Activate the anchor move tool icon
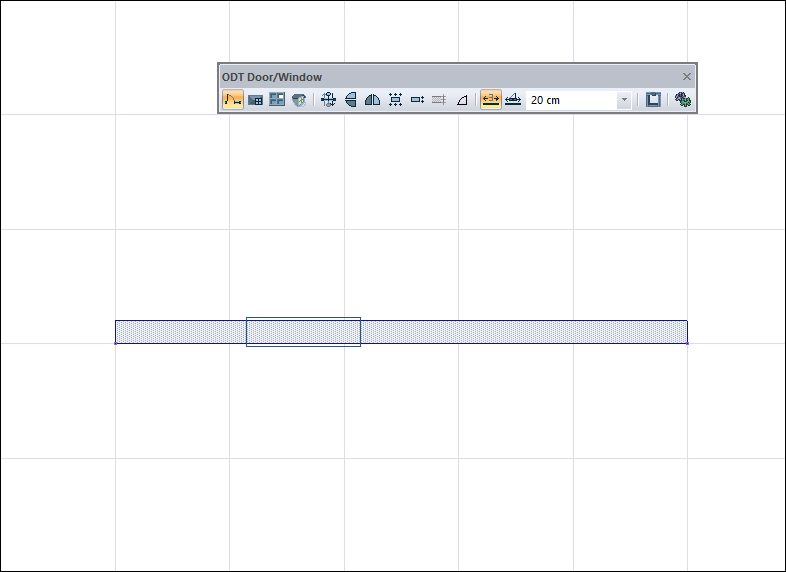Image resolution: width=786 pixels, height=572 pixels. (328, 100)
